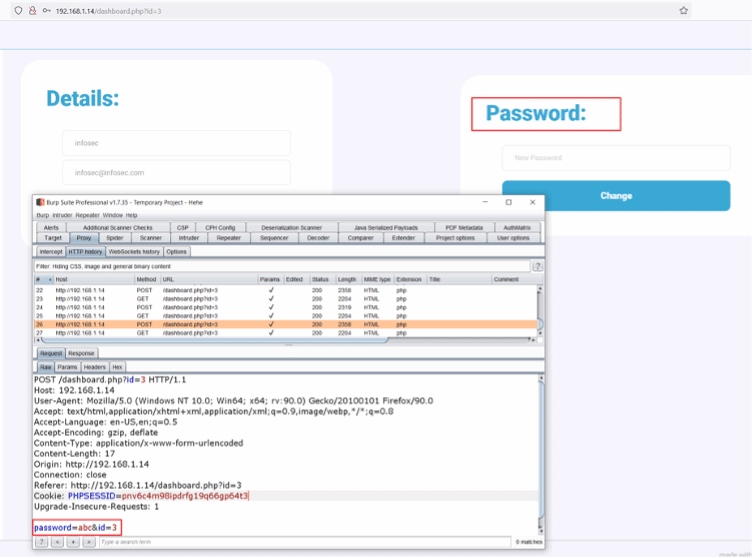Sort by the # column header

click(x=38, y=279)
